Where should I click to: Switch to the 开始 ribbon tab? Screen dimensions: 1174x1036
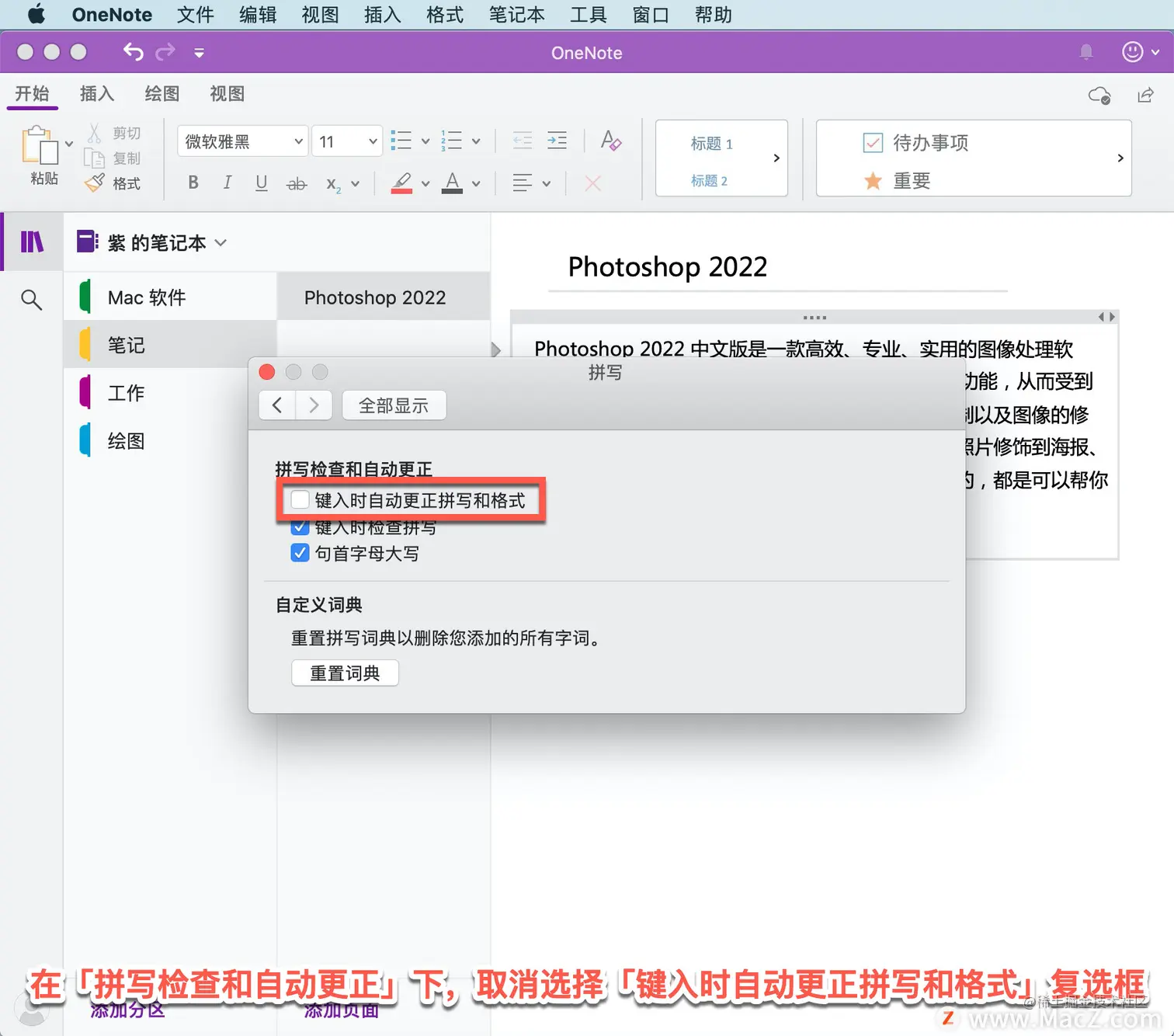click(32, 94)
